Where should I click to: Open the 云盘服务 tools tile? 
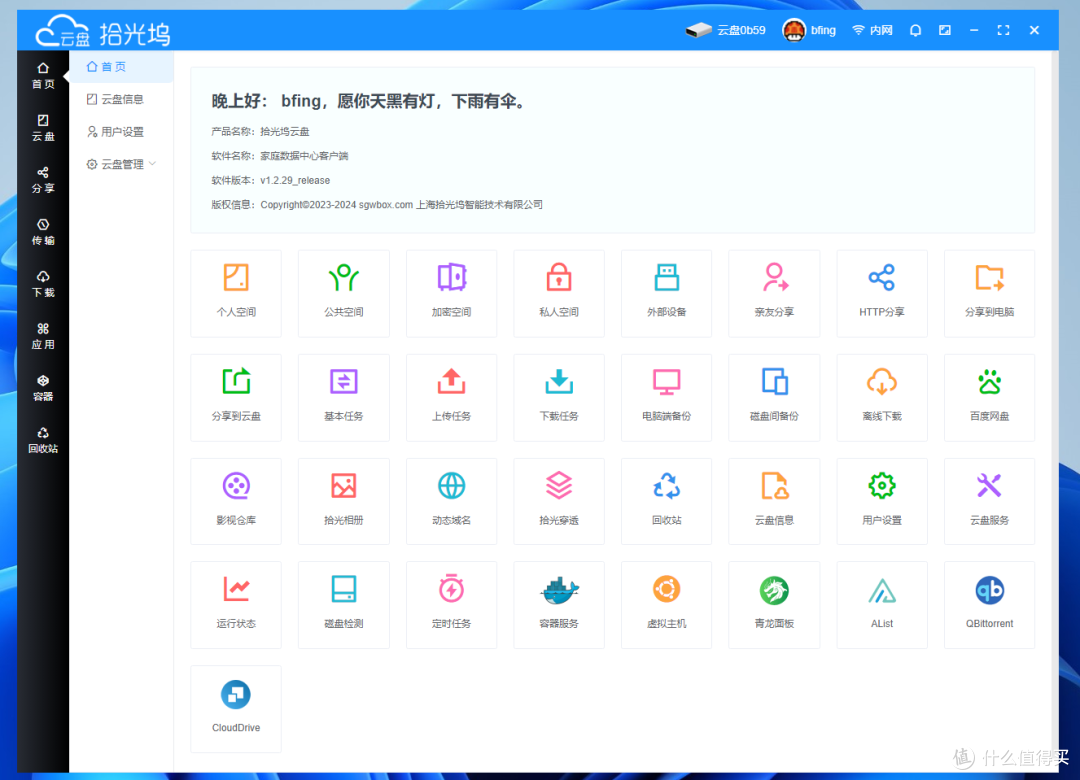(989, 501)
